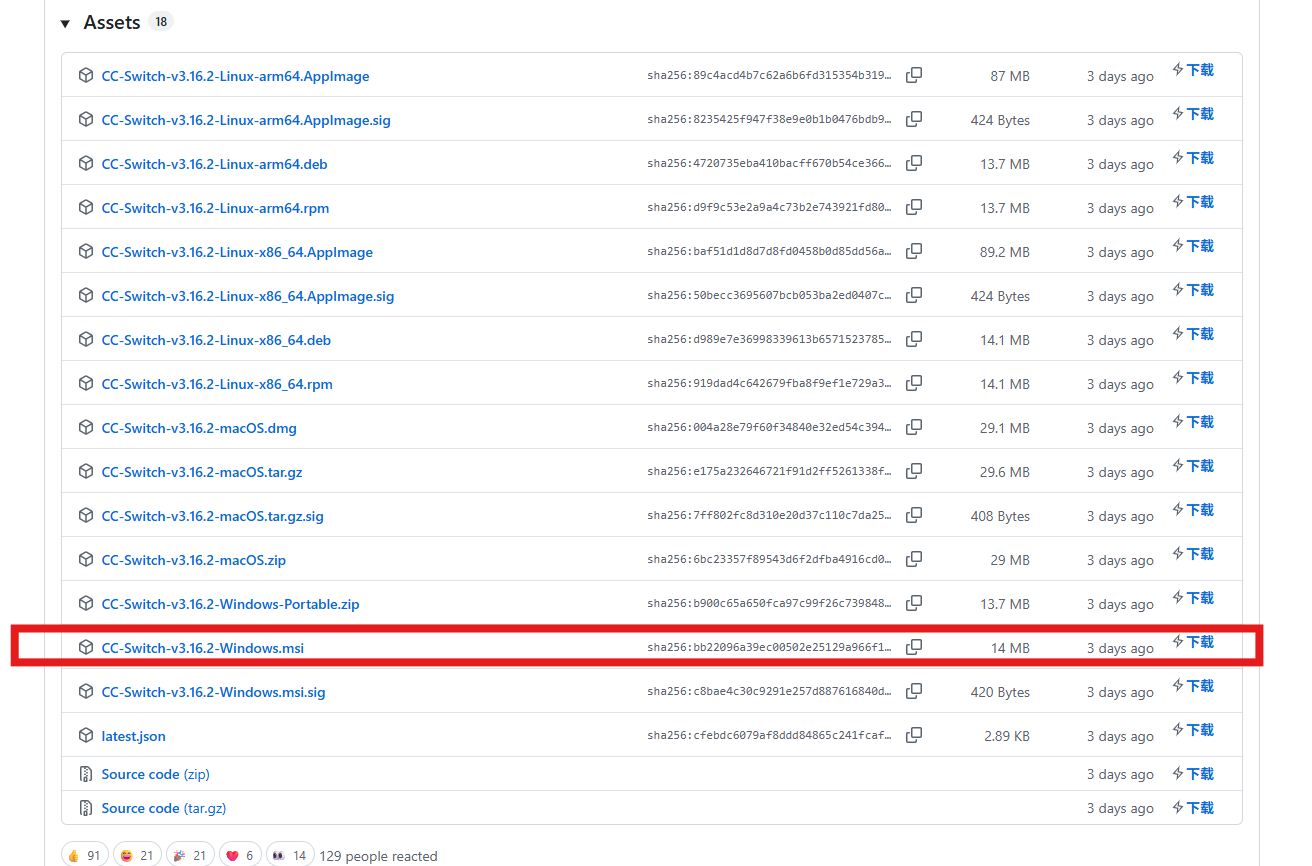Click the '2.89 KB' size of latest.json

pos(1007,736)
